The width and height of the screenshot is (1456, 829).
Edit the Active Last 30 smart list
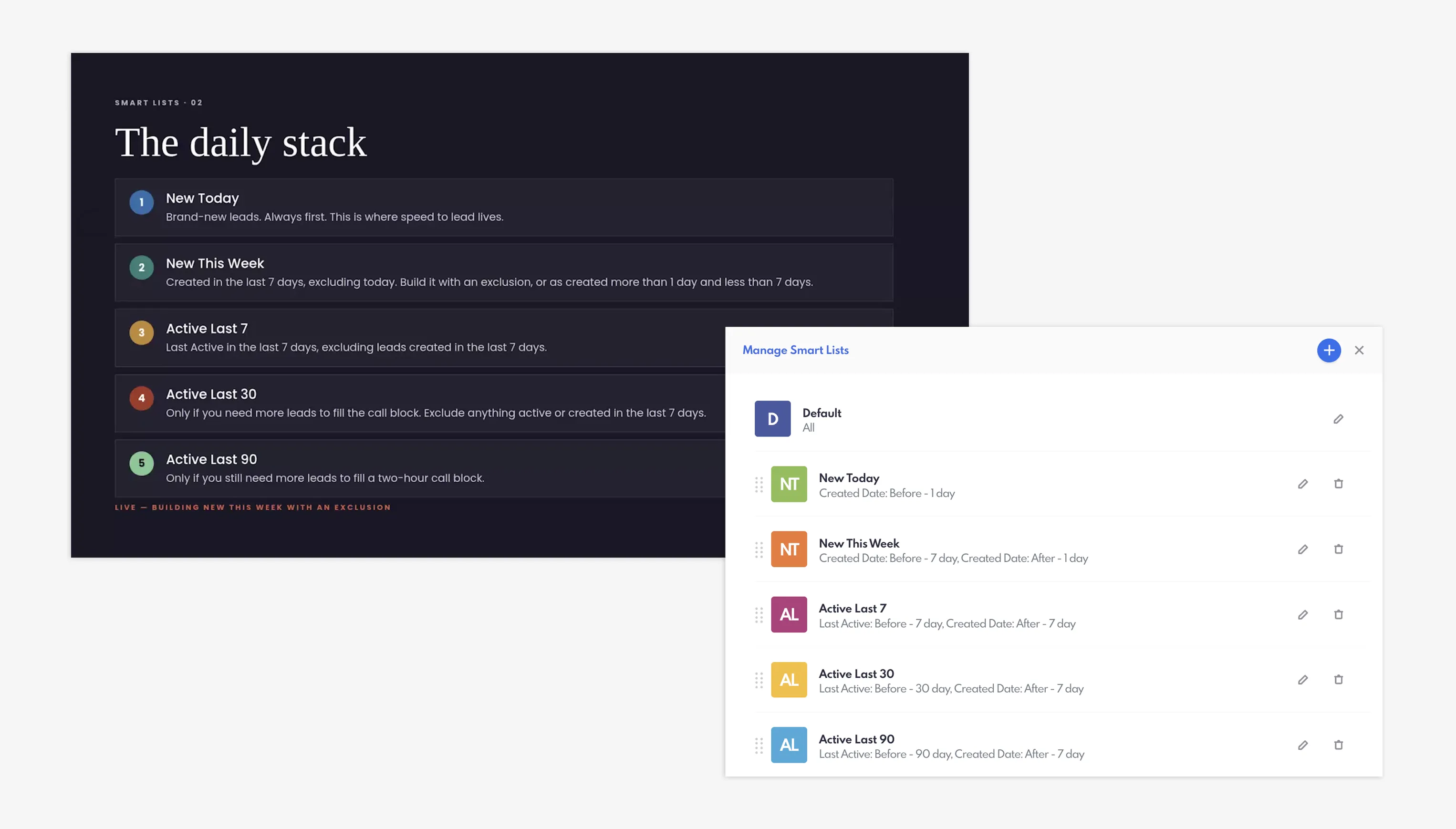pyautogui.click(x=1302, y=680)
